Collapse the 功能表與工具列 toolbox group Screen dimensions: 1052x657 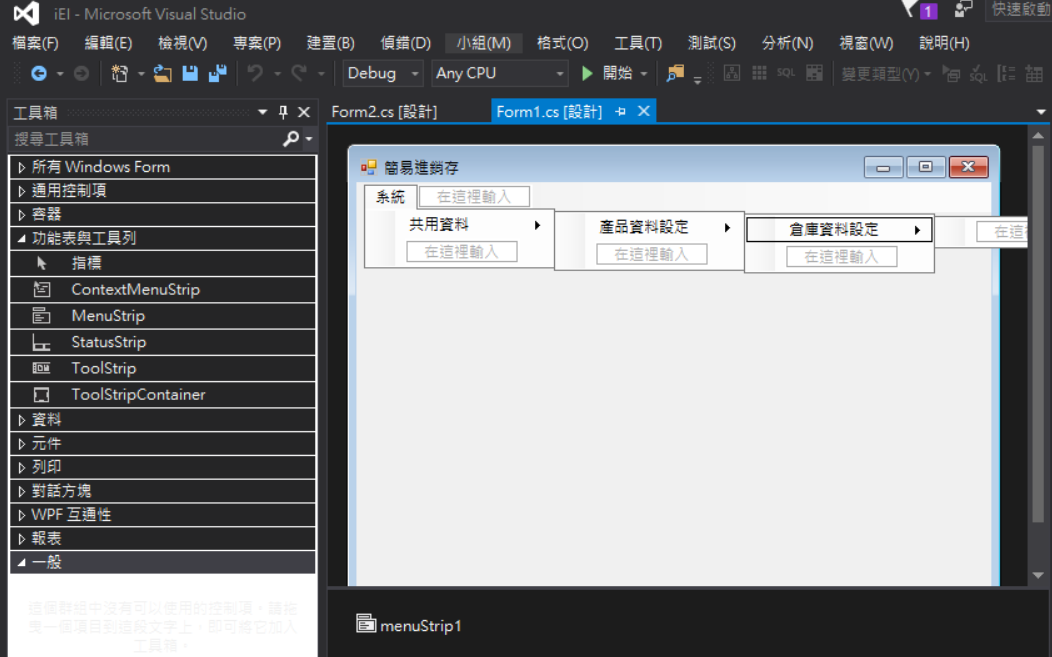click(x=22, y=239)
